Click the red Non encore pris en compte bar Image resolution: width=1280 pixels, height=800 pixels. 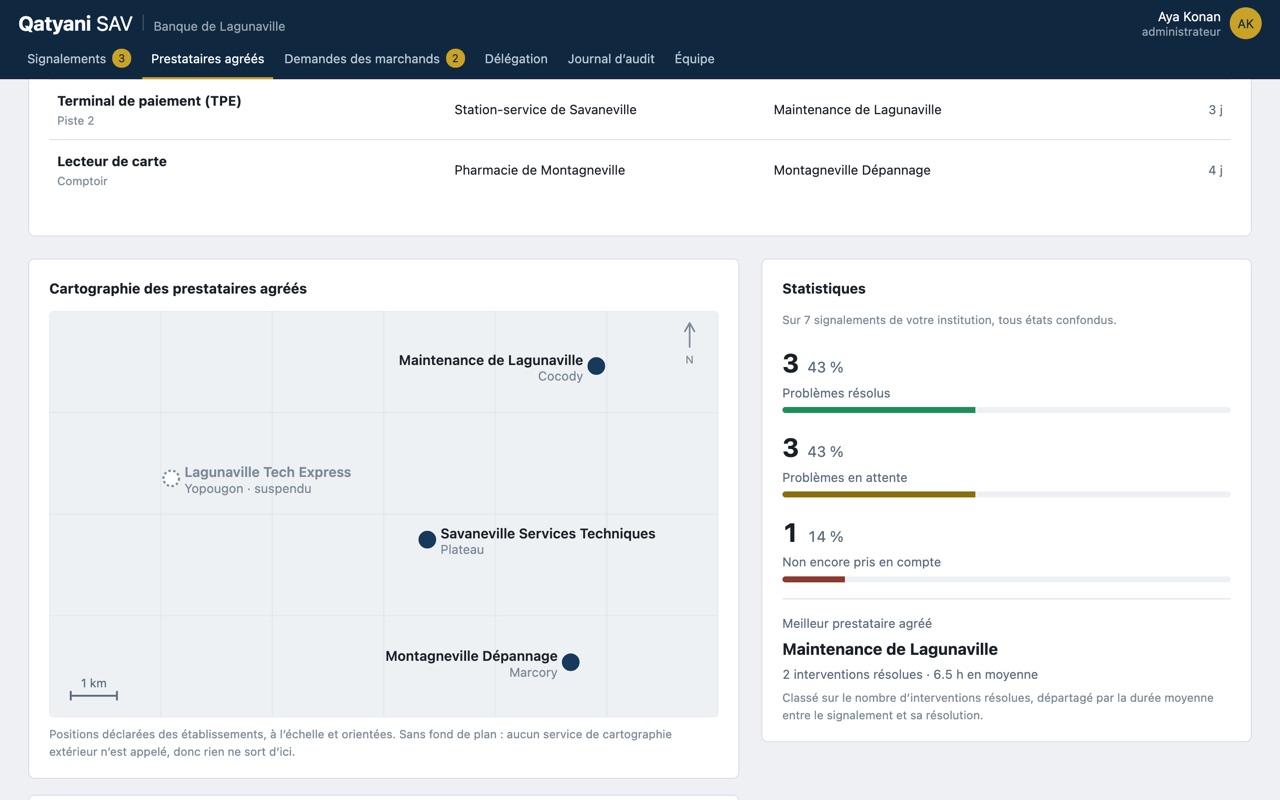click(x=813, y=579)
